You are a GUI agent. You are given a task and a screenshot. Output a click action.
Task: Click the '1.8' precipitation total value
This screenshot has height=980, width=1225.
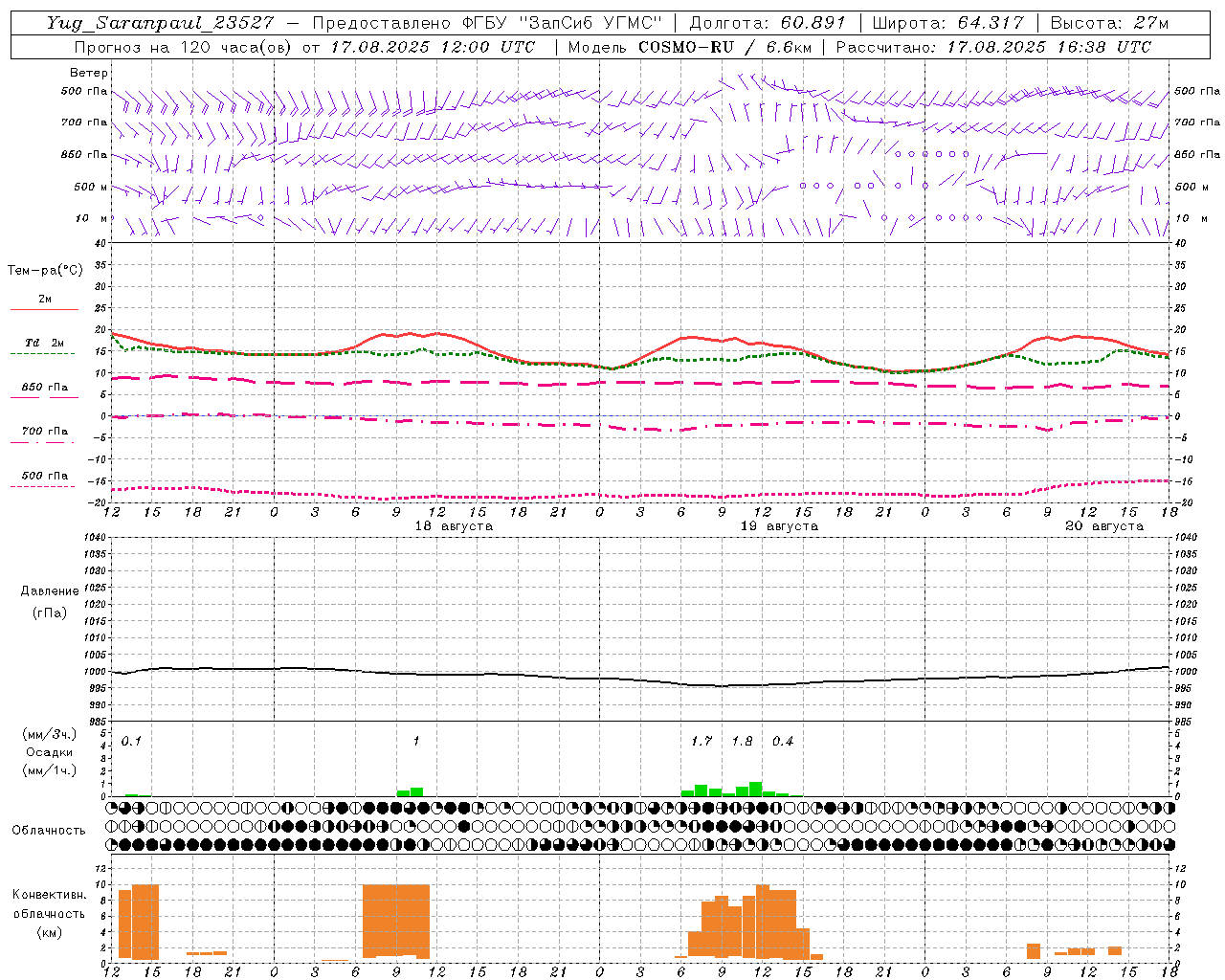[742, 741]
